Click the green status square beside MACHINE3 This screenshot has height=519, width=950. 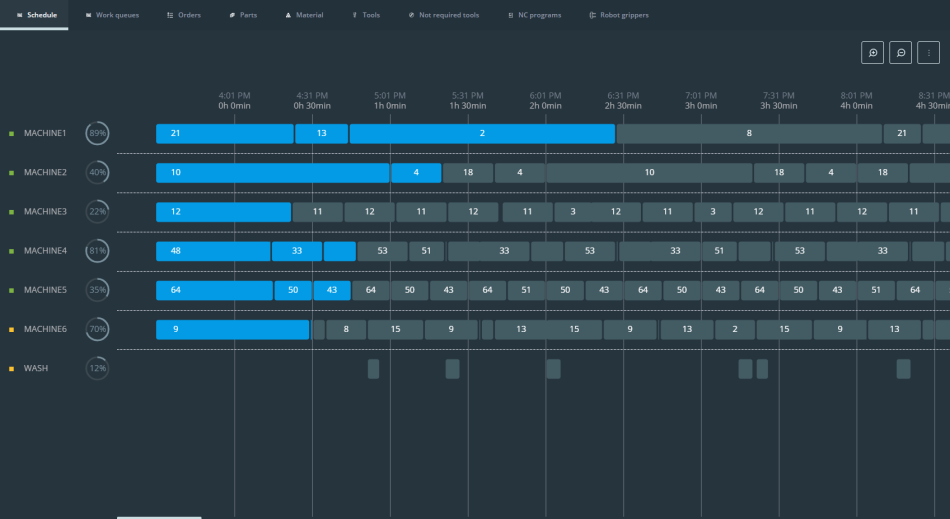[12, 212]
